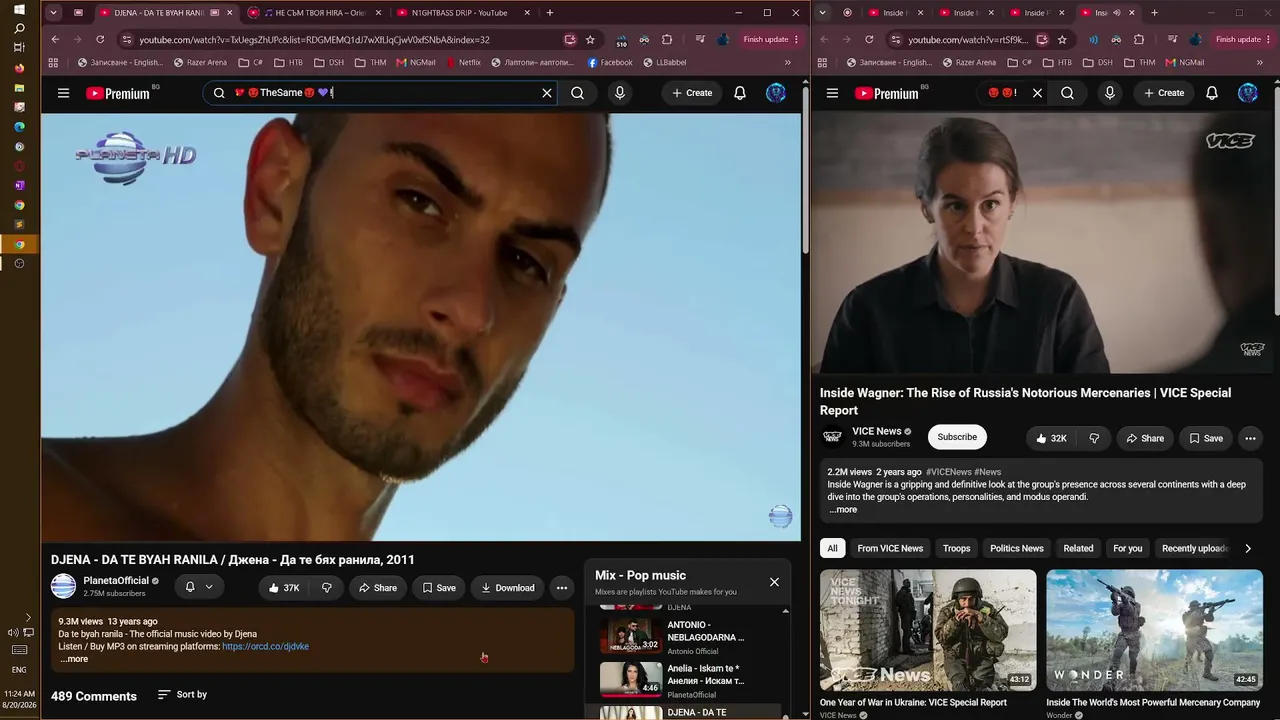Open apps grid in left bookmarks bar
This screenshot has width=1280, height=720.
(53, 62)
